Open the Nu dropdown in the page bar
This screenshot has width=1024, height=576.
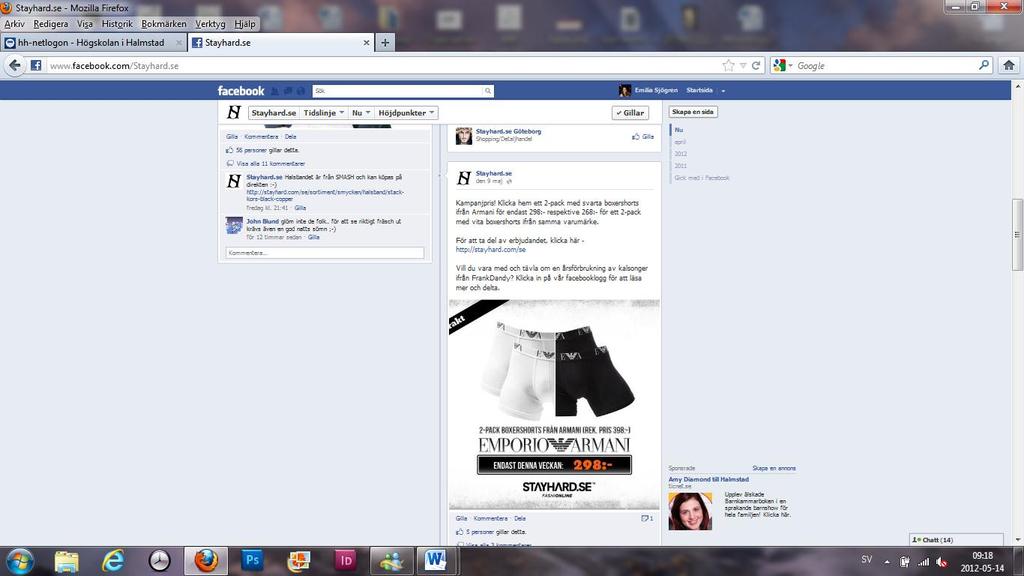361,113
